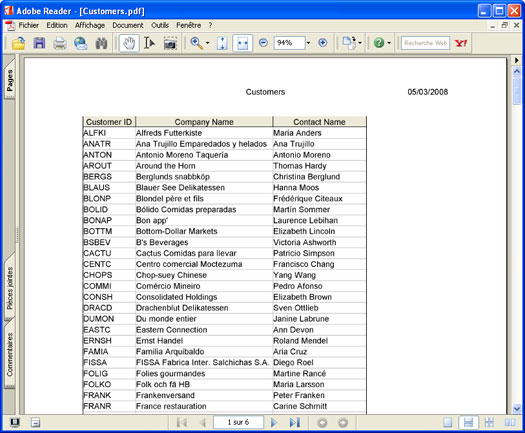Click the page size icon in status bar
This screenshot has height=433, width=525.
(35, 423)
